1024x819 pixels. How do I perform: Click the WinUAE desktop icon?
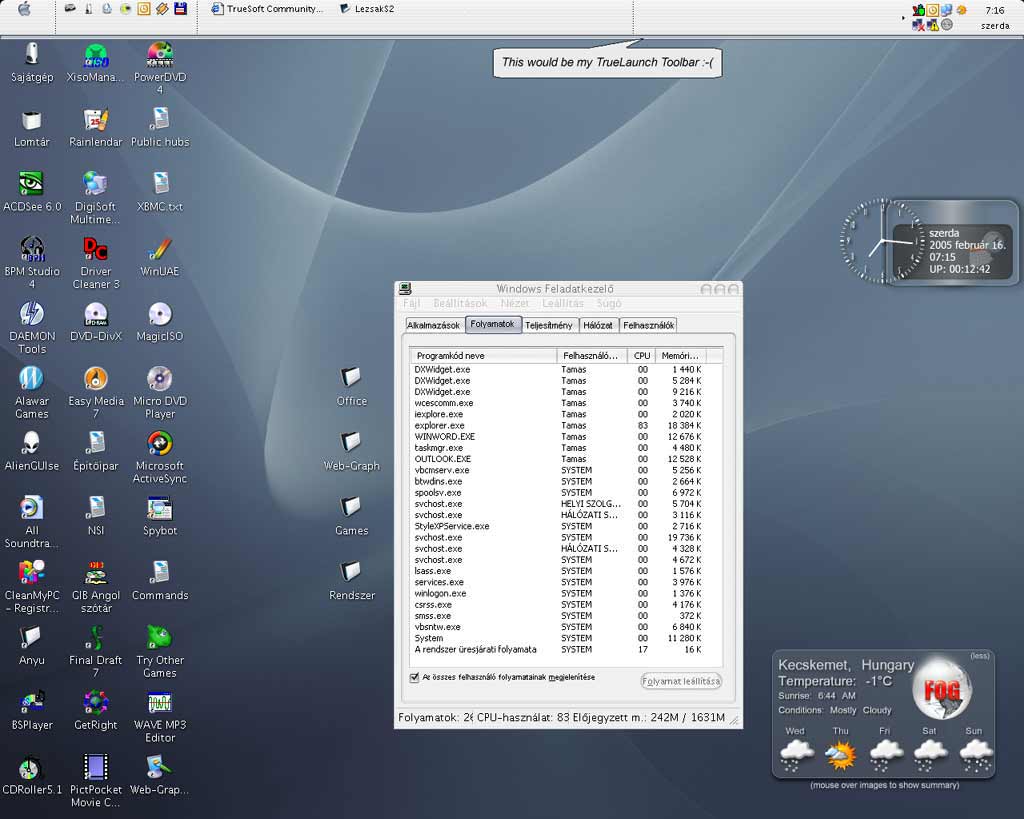[159, 250]
